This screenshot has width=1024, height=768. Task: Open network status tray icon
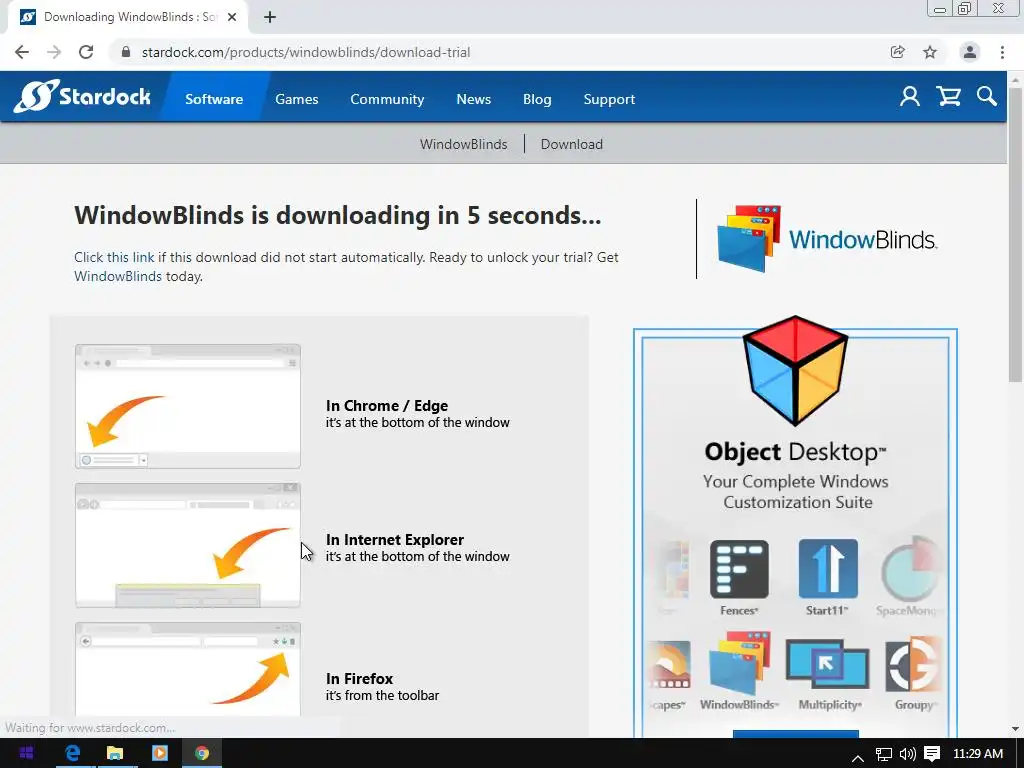[x=884, y=755]
